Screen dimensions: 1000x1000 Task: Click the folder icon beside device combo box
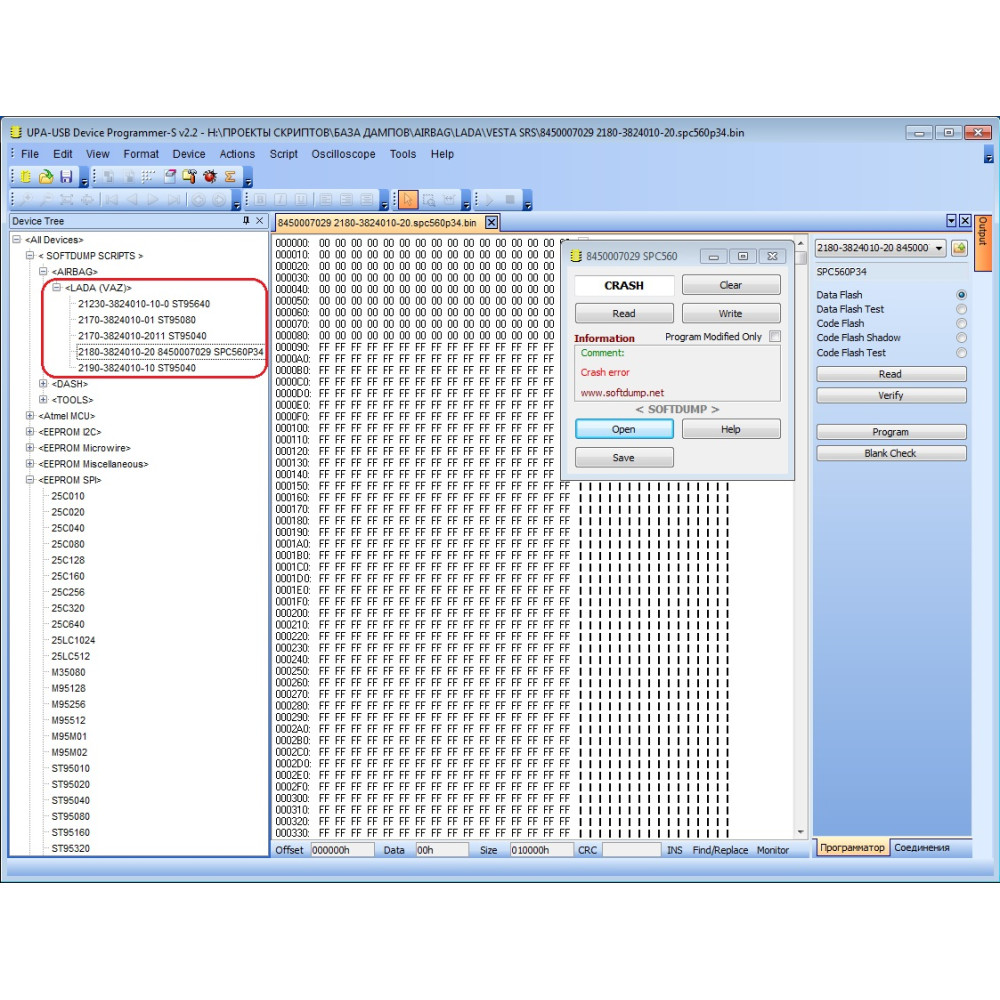click(959, 248)
